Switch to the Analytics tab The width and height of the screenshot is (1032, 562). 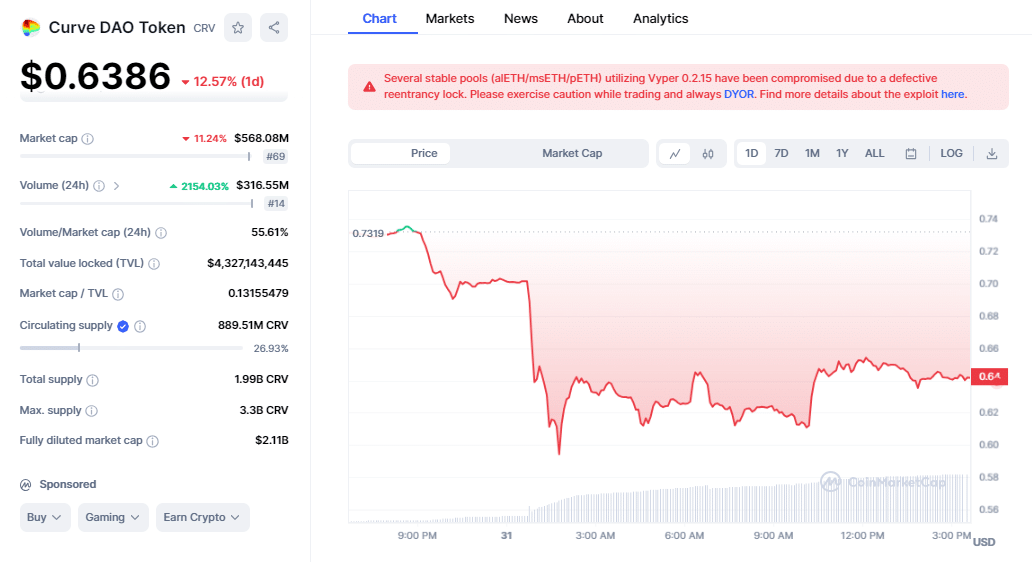(660, 18)
